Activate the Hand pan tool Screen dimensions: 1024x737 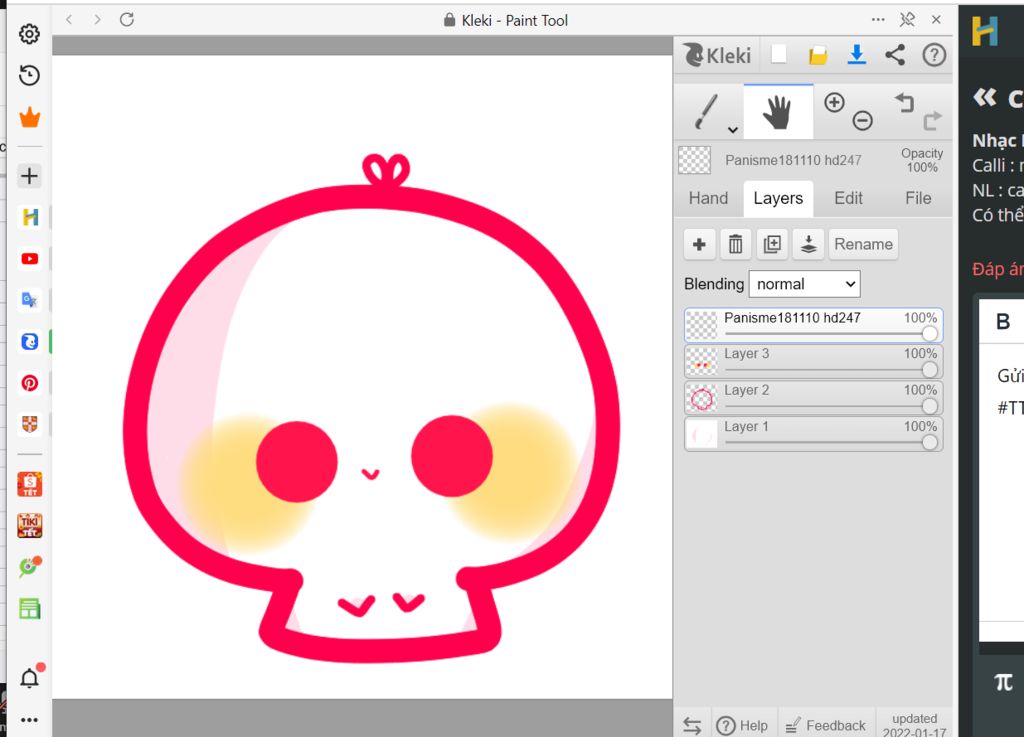777,112
